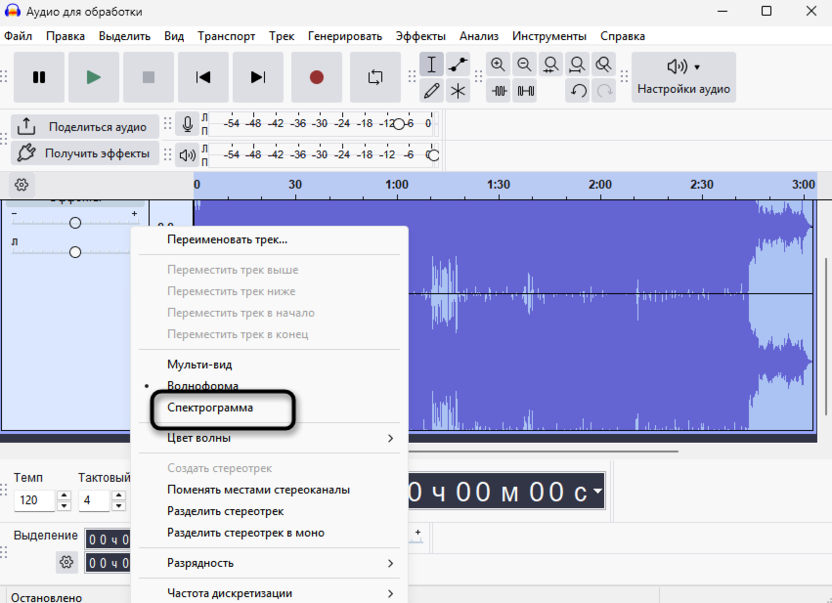The image size is (832, 603).
Task: Skip to the start of the track
Action: [203, 77]
